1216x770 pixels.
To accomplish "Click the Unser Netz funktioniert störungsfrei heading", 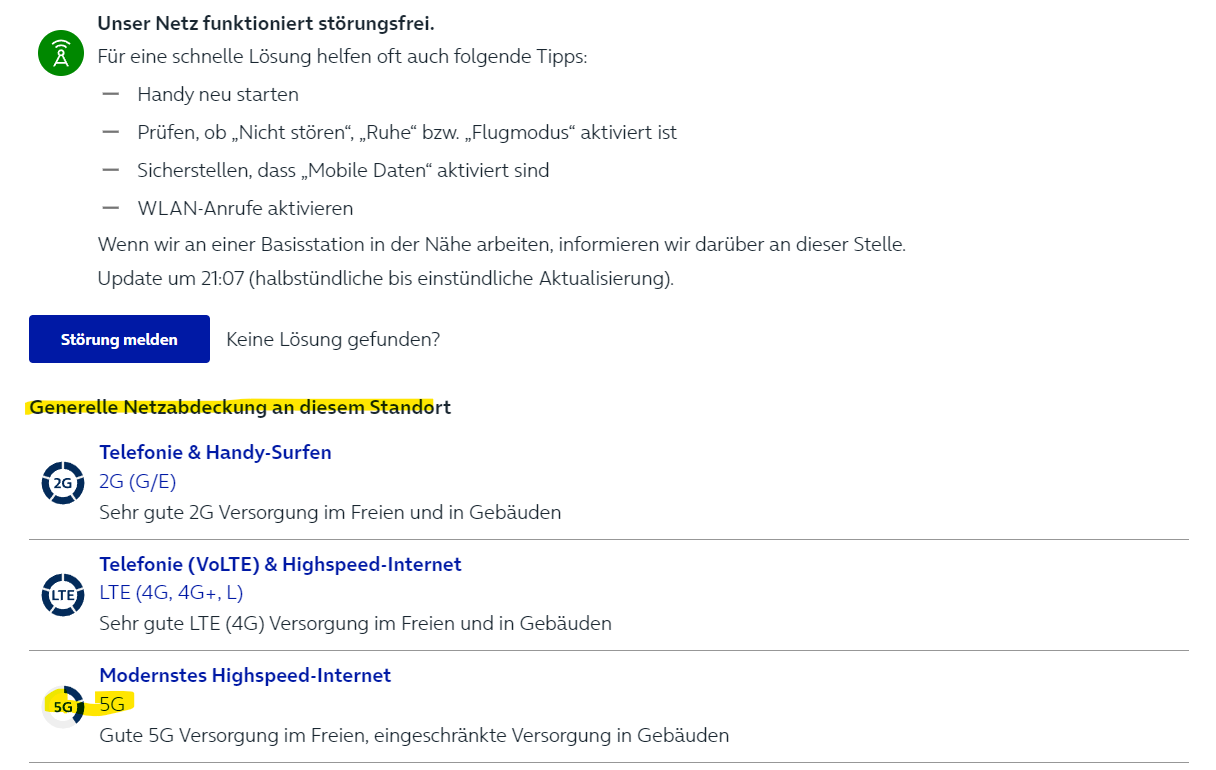I will click(266, 23).
